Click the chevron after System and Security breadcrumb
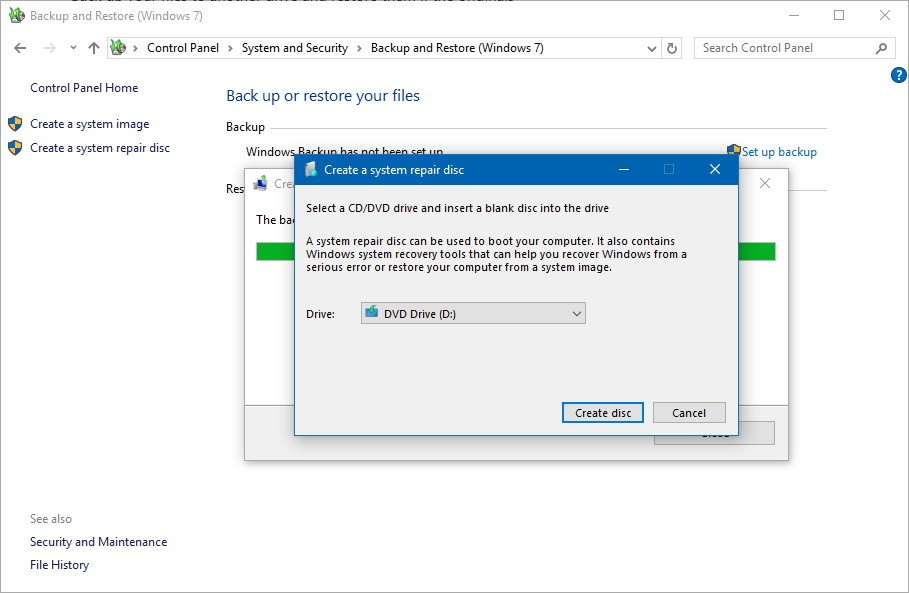The height and width of the screenshot is (593, 909). click(358, 47)
